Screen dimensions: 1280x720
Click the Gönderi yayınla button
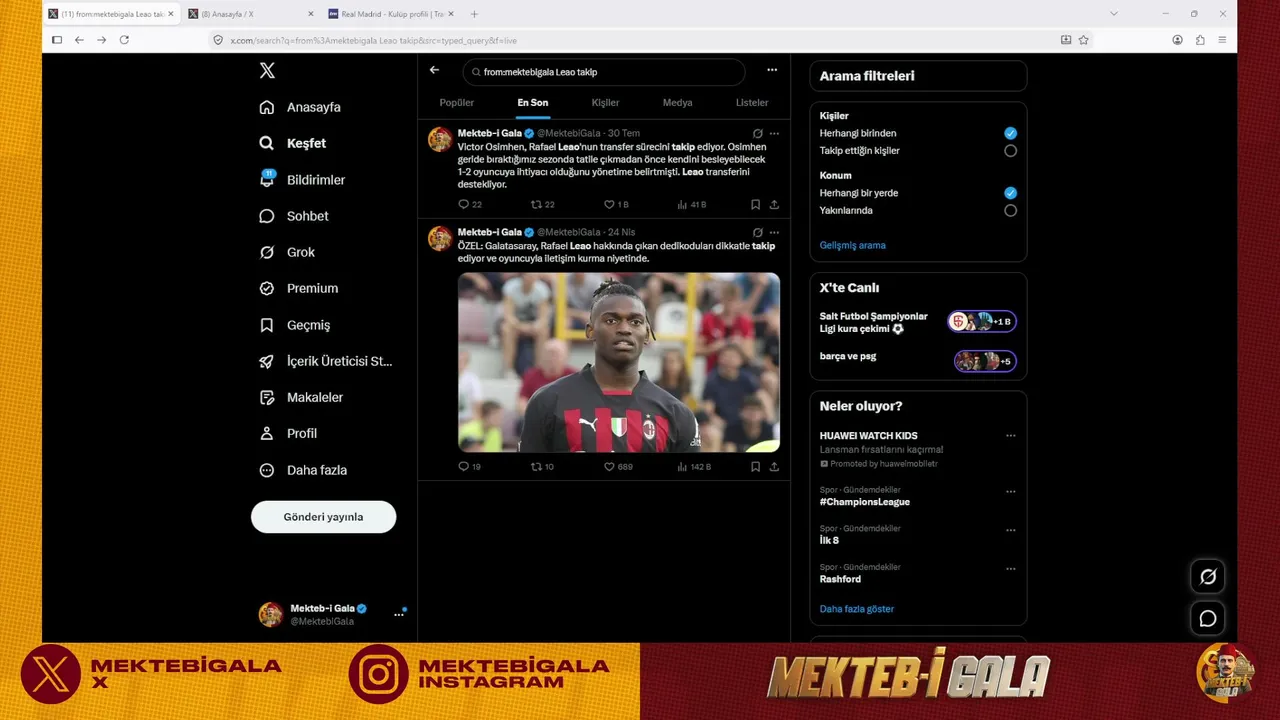323,517
